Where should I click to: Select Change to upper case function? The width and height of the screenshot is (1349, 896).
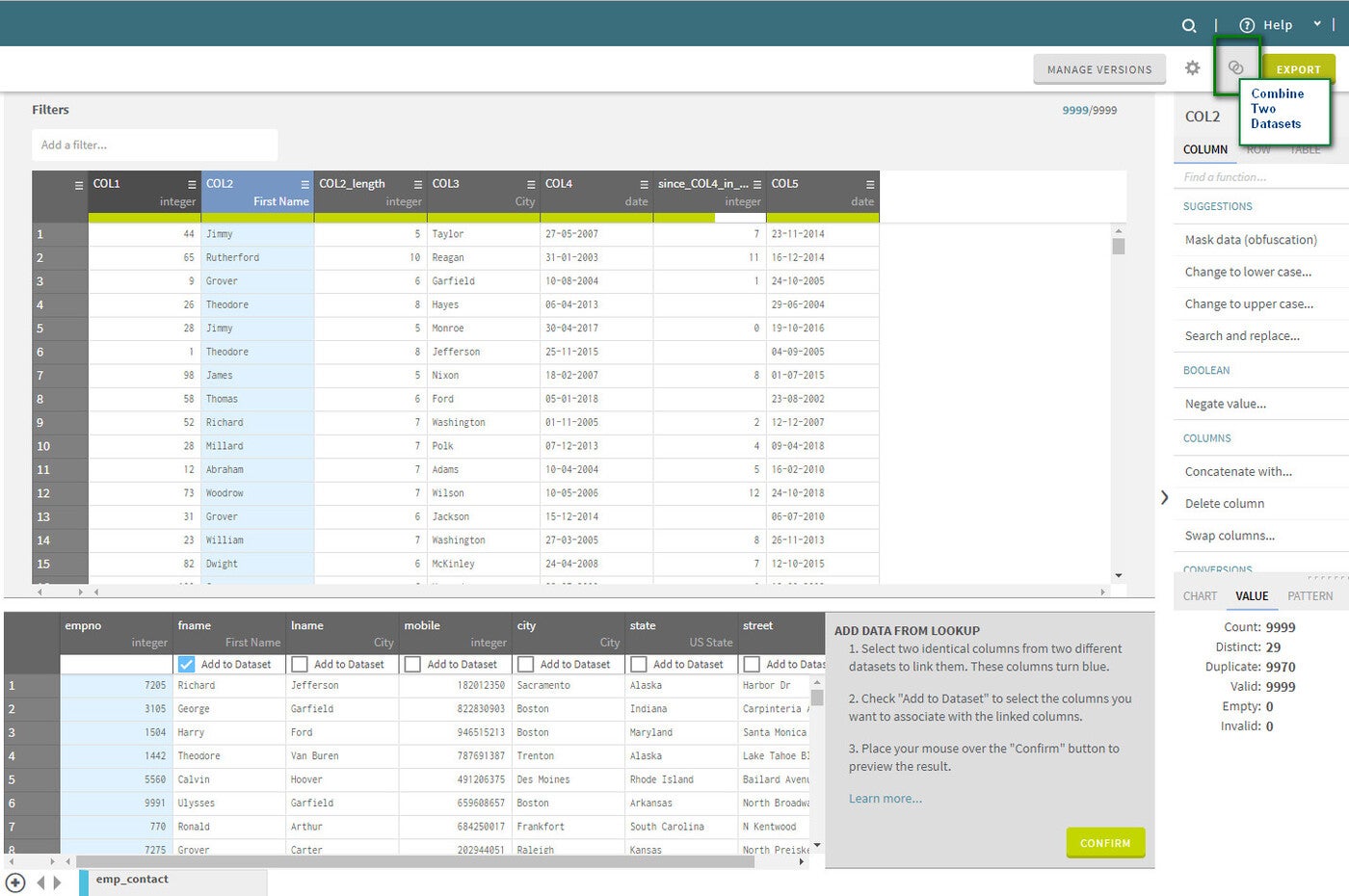1249,304
